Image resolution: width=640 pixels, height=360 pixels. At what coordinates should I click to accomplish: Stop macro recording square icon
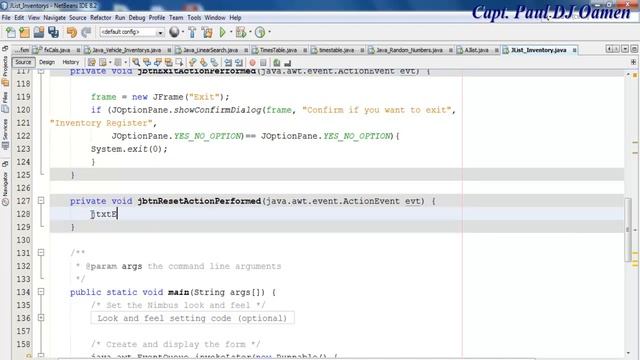pyautogui.click(x=263, y=62)
